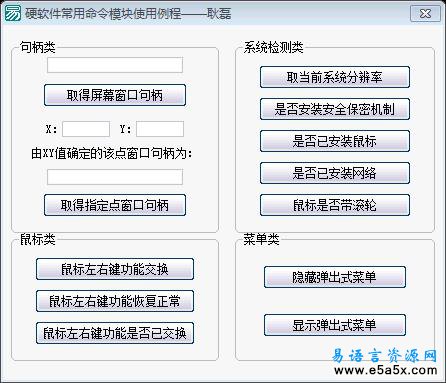Viewport: 446px width, 383px height.
Task: Click the 隐藏弹出式菜单 button
Action: pyautogui.click(x=335, y=277)
